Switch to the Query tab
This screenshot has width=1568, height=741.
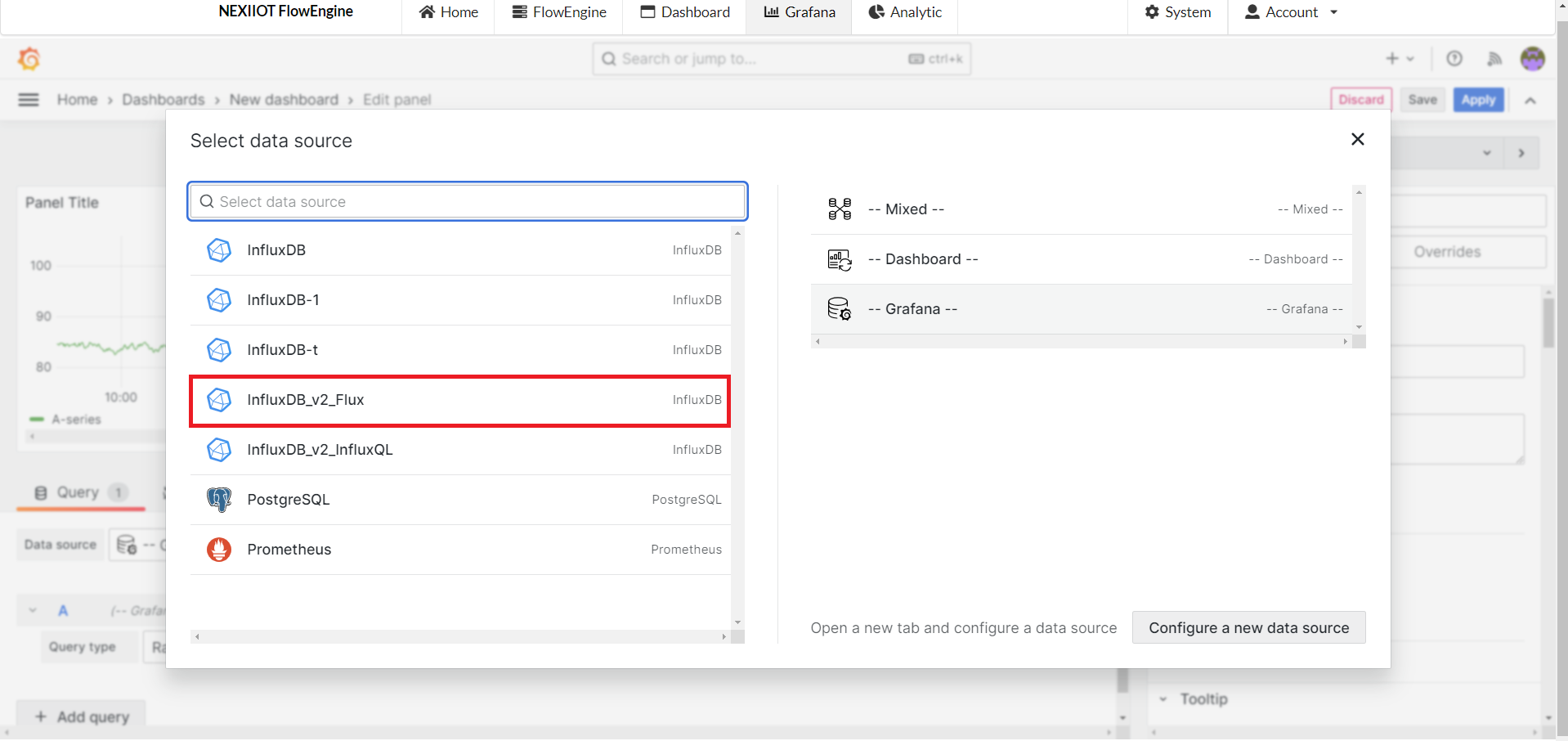coord(81,492)
